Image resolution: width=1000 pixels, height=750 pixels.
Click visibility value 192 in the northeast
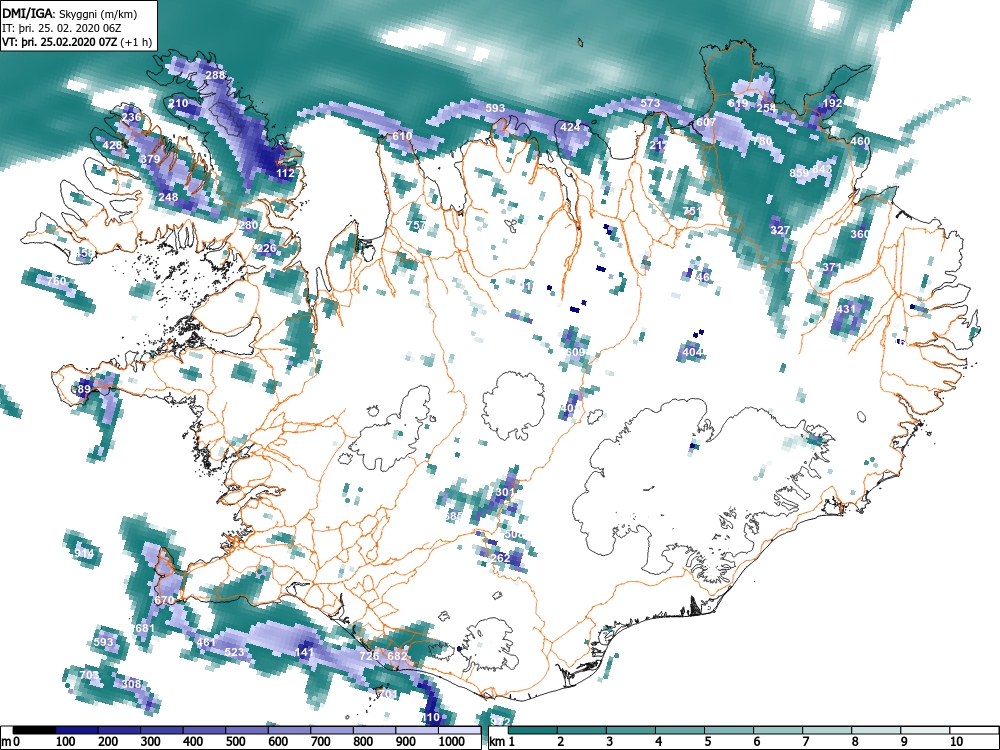tap(832, 103)
